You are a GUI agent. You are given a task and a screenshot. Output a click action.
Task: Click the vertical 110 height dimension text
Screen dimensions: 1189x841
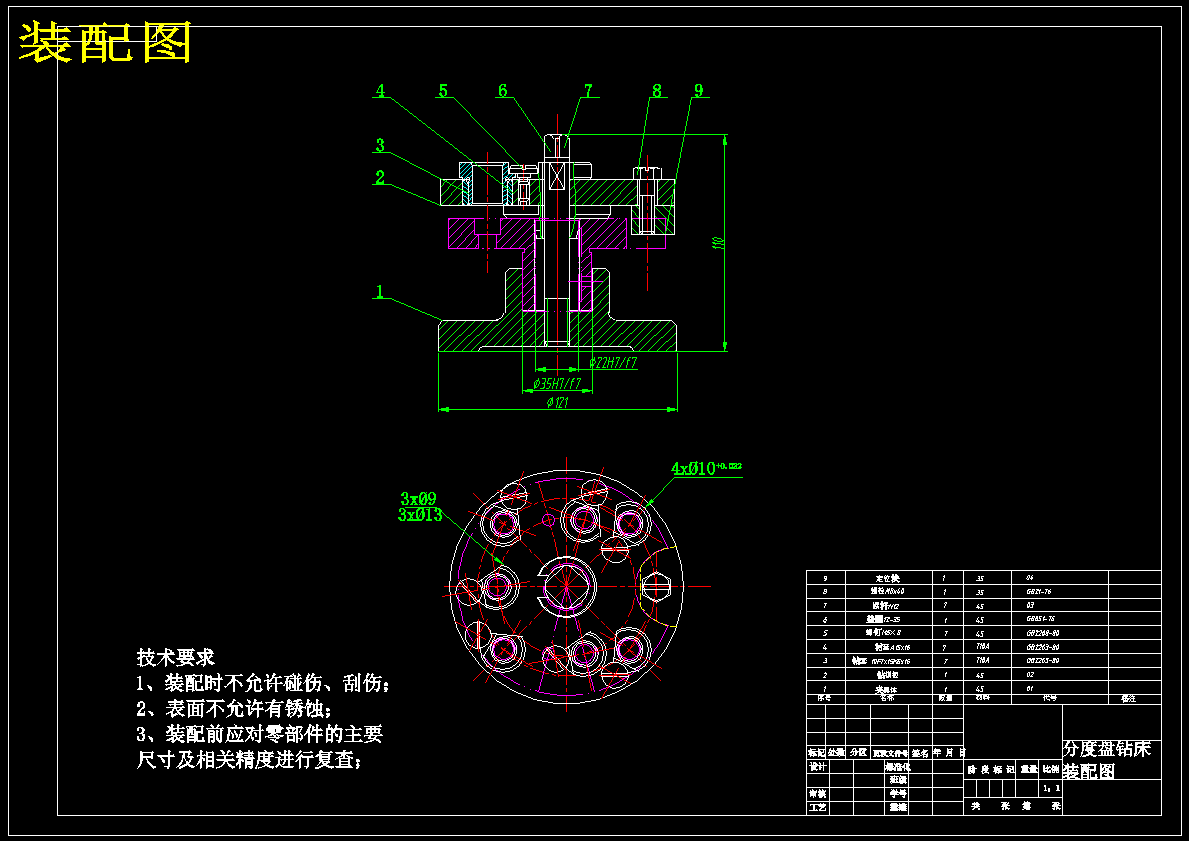point(717,243)
